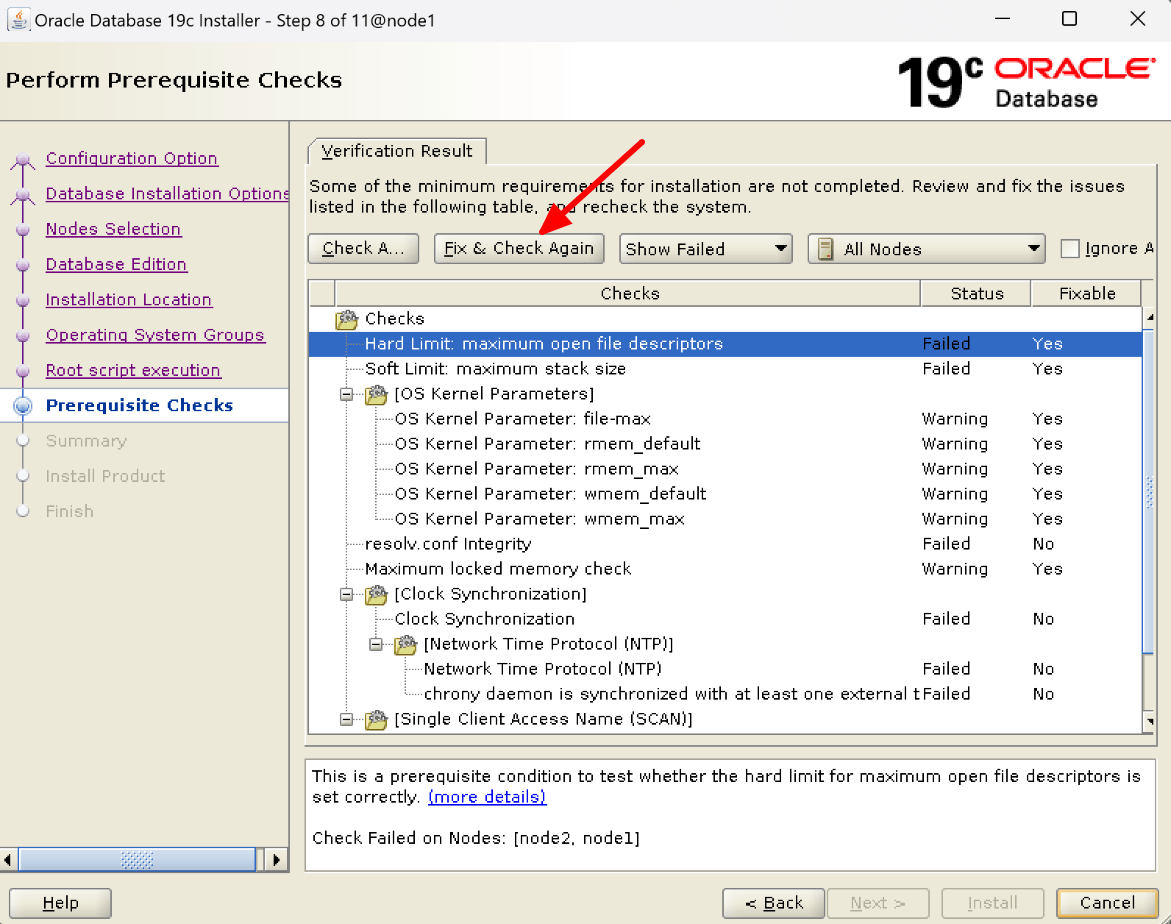The width and height of the screenshot is (1171, 924).
Task: Open the All Nodes dropdown
Action: [x=925, y=249]
